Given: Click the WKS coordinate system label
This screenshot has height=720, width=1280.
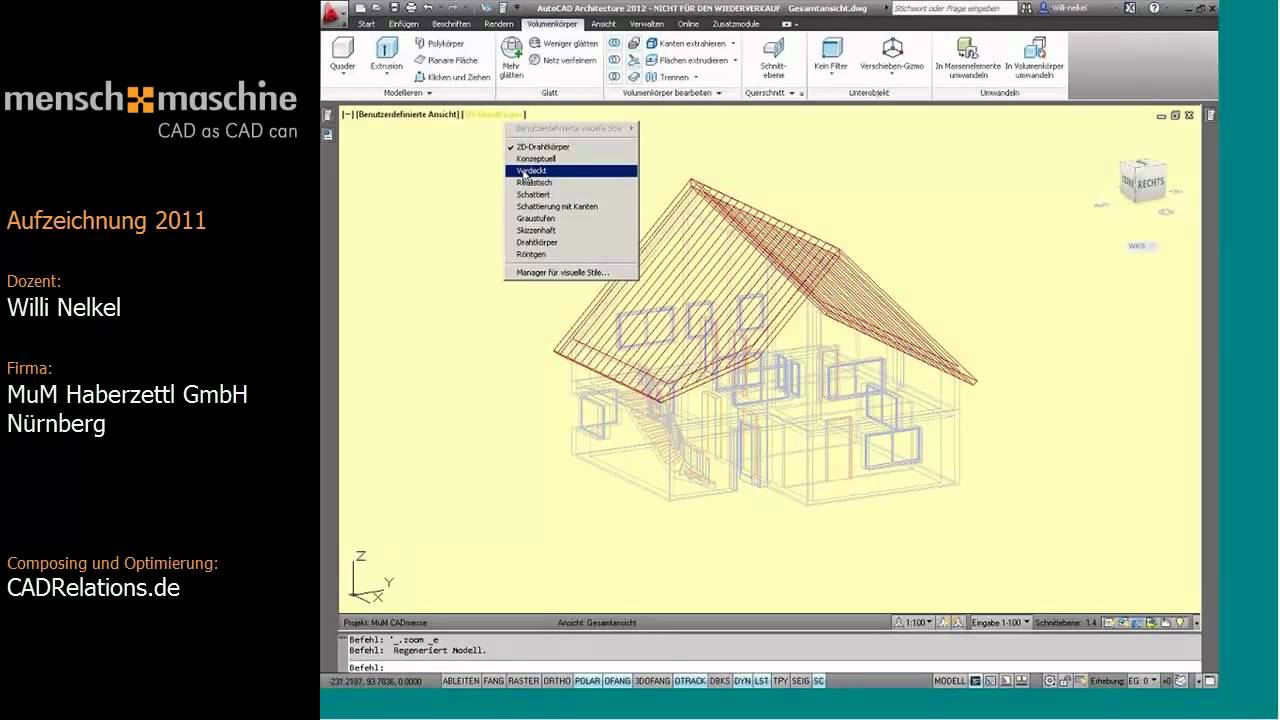Looking at the screenshot, I should [x=1136, y=246].
